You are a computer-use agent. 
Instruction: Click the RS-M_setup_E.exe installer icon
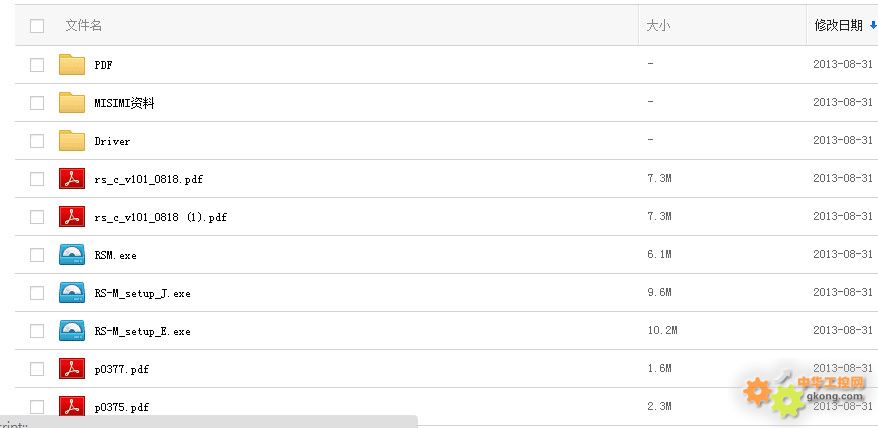[x=72, y=331]
